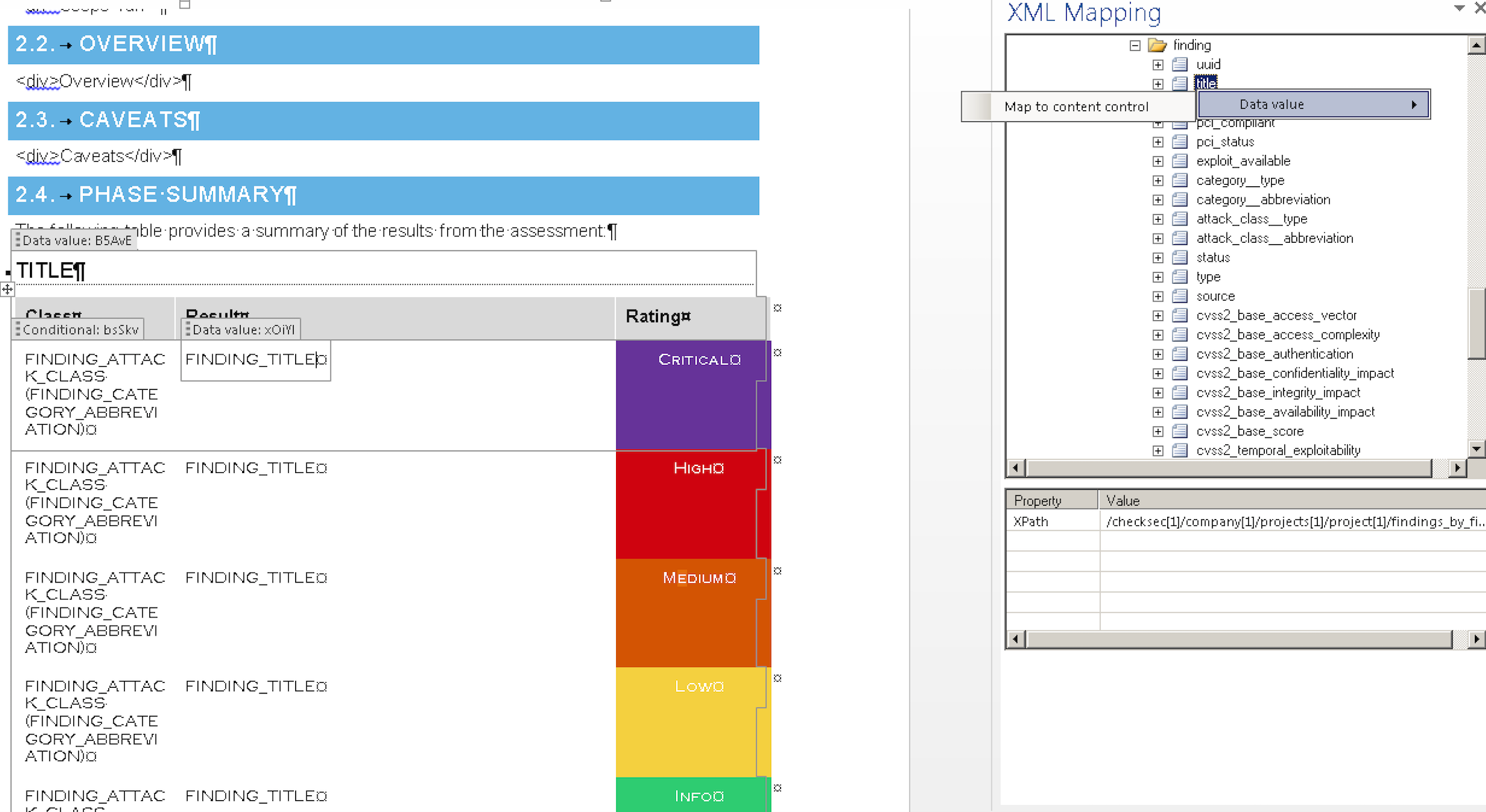Select the finding tree item
Image resolution: width=1486 pixels, height=812 pixels.
(1192, 45)
